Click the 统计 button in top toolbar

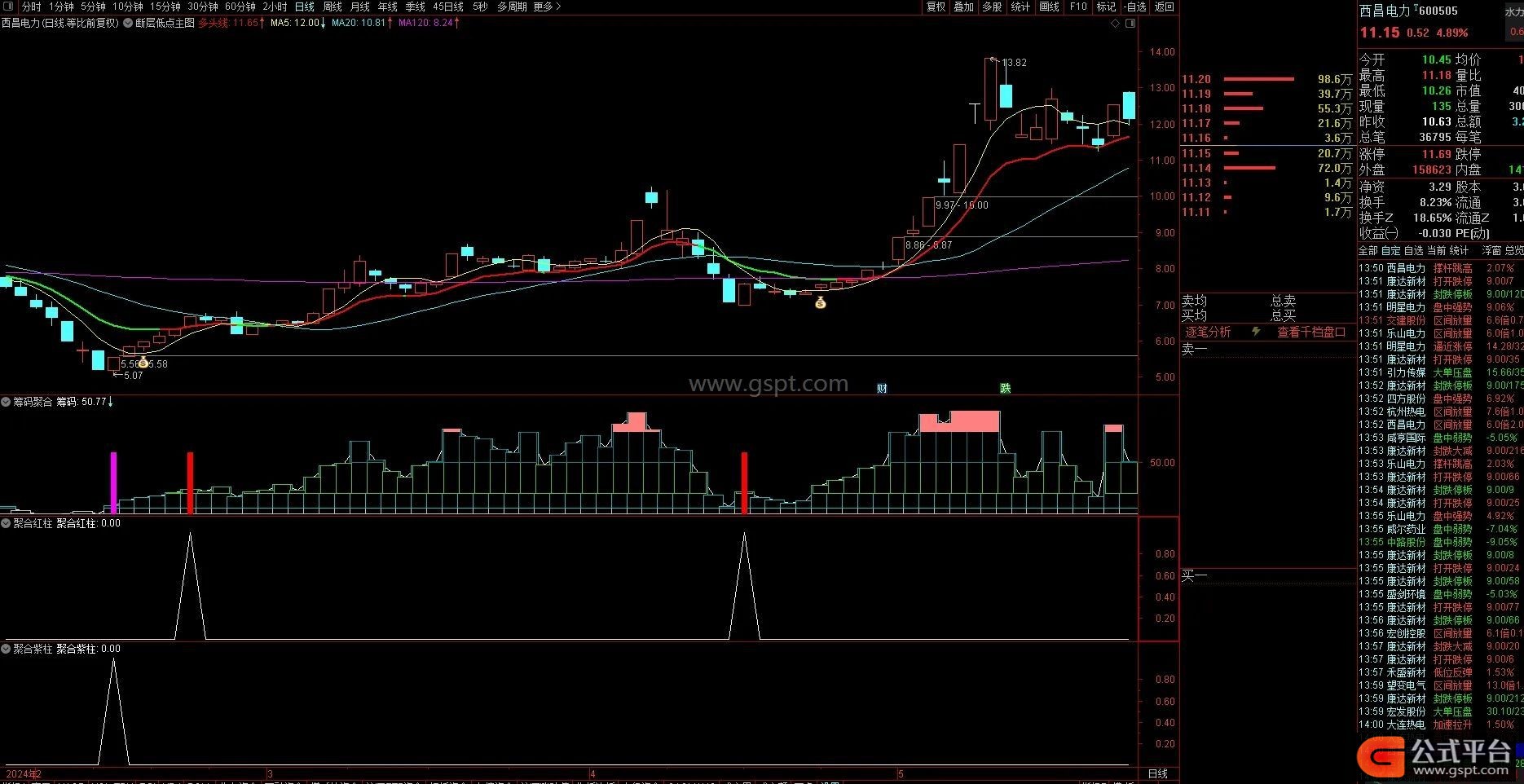pos(1020,7)
